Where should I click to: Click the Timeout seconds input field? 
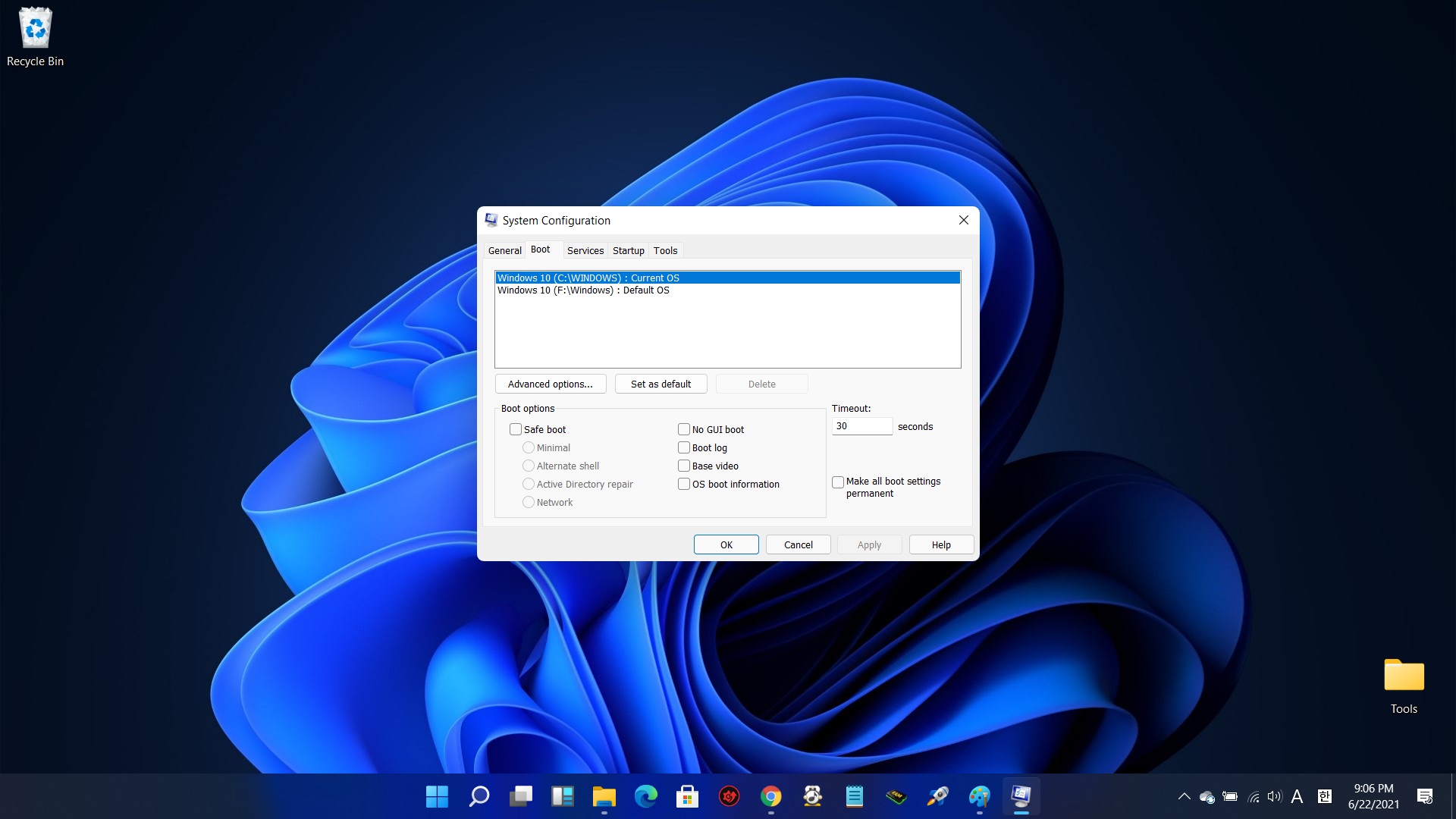click(862, 426)
